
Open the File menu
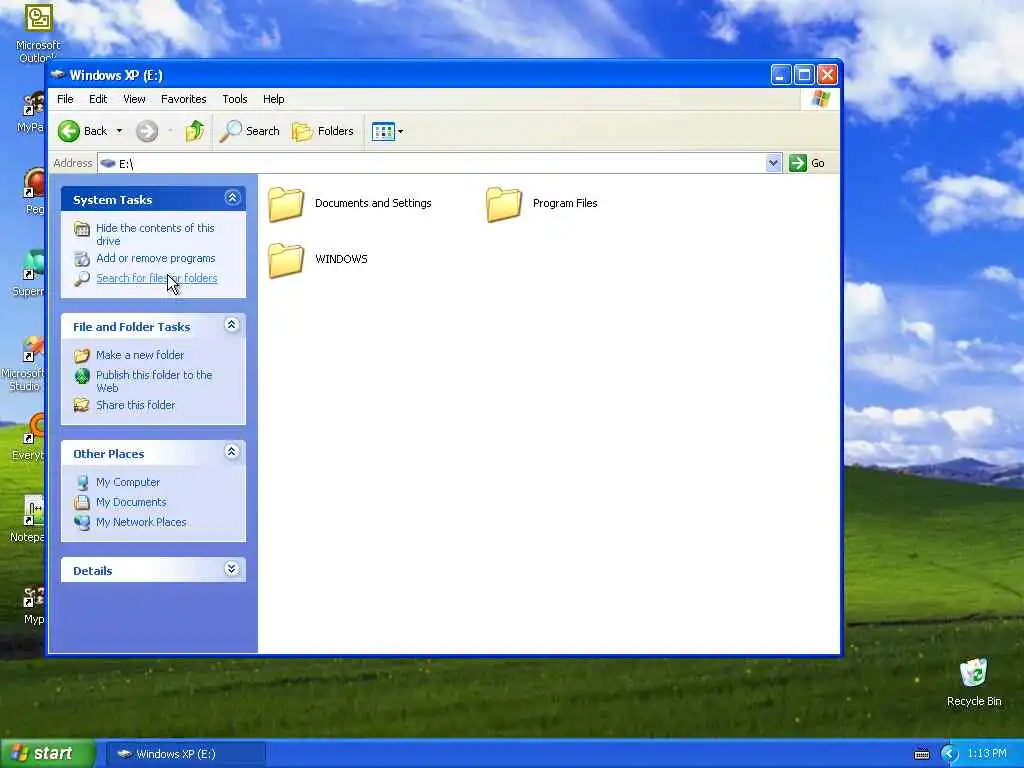click(65, 99)
